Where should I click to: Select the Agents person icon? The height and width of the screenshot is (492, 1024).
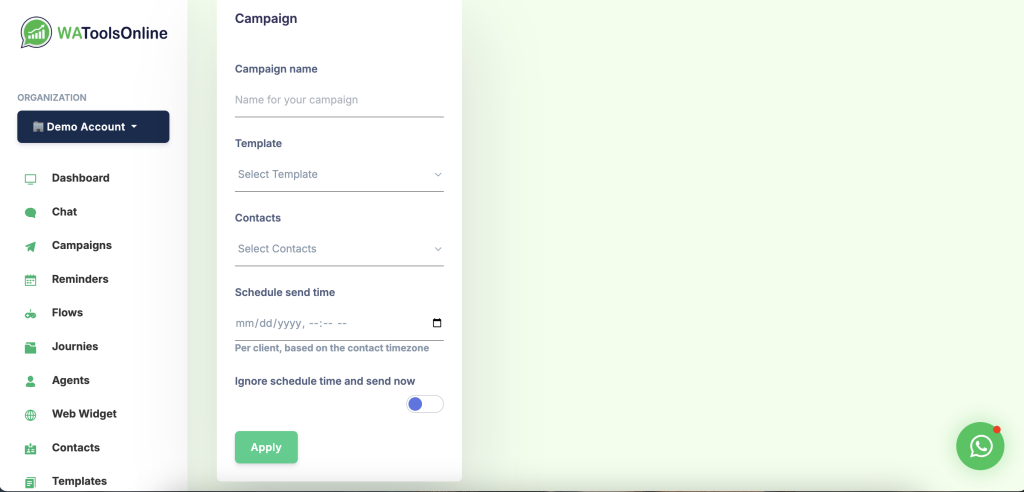[30, 381]
